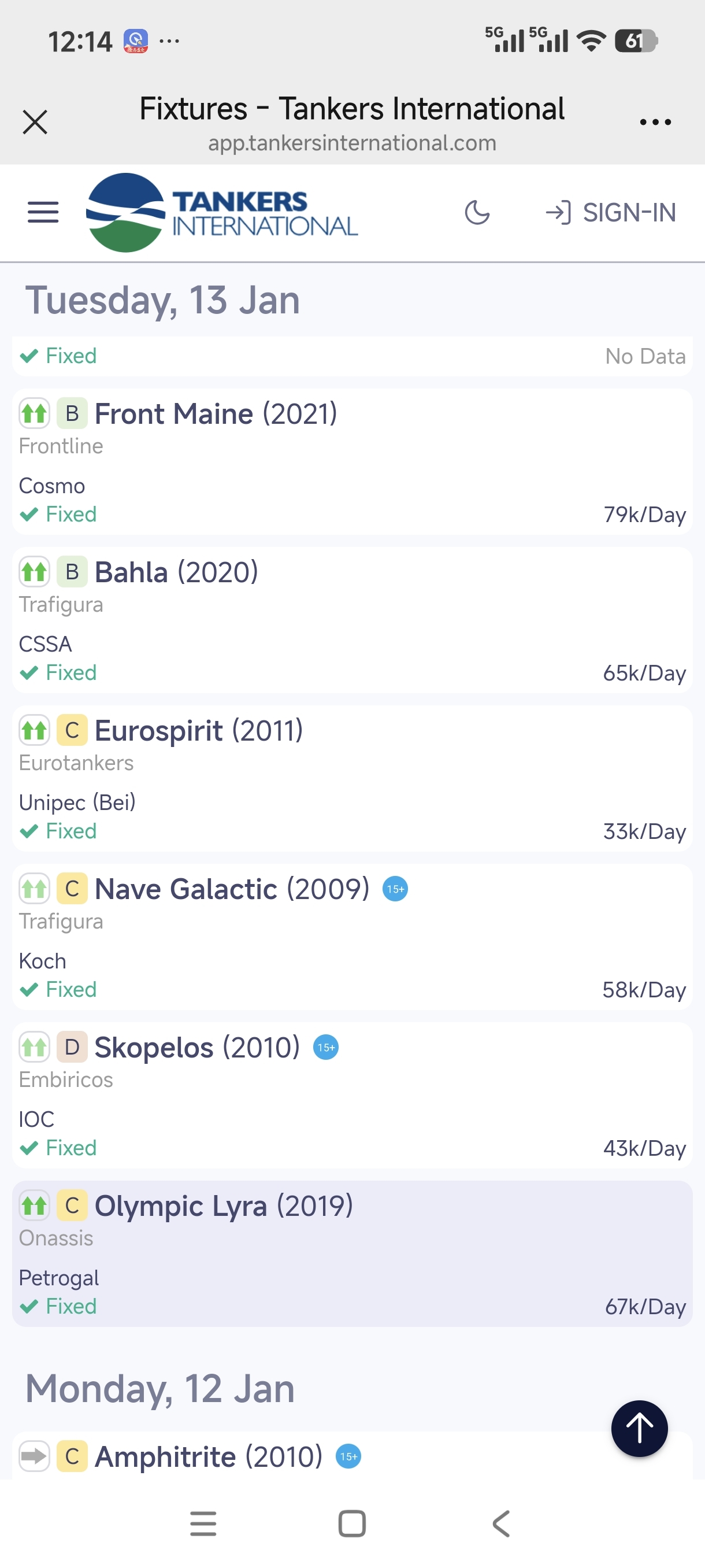Open the browser three-dots options menu
The height and width of the screenshot is (1568, 705).
coord(655,122)
